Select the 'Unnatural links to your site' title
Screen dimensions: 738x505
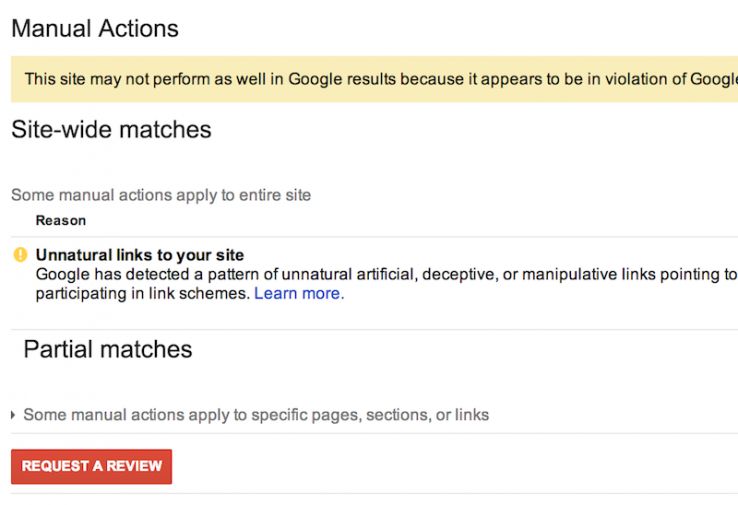tap(140, 255)
